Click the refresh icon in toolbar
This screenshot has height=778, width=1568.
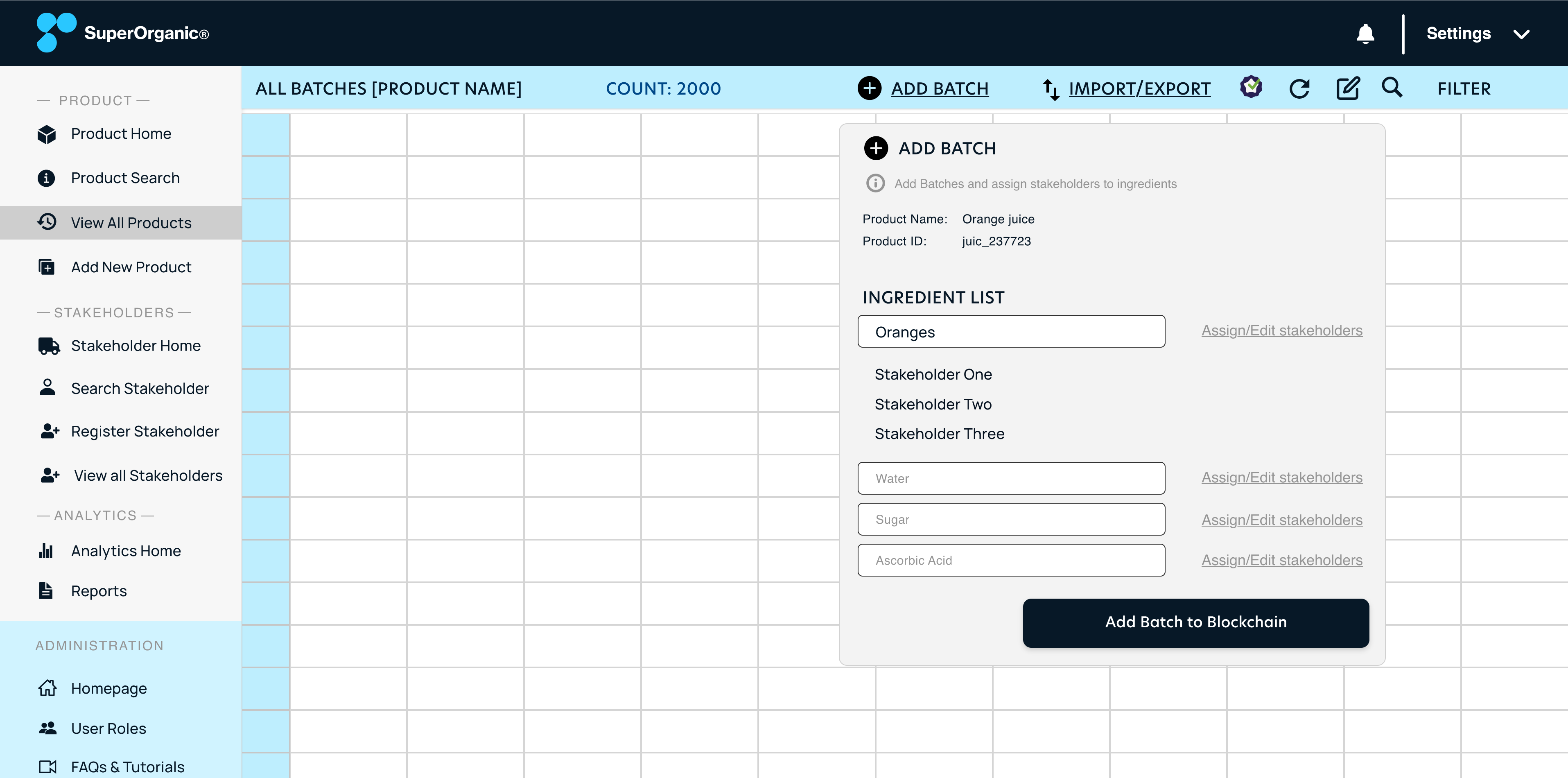pyautogui.click(x=1299, y=89)
